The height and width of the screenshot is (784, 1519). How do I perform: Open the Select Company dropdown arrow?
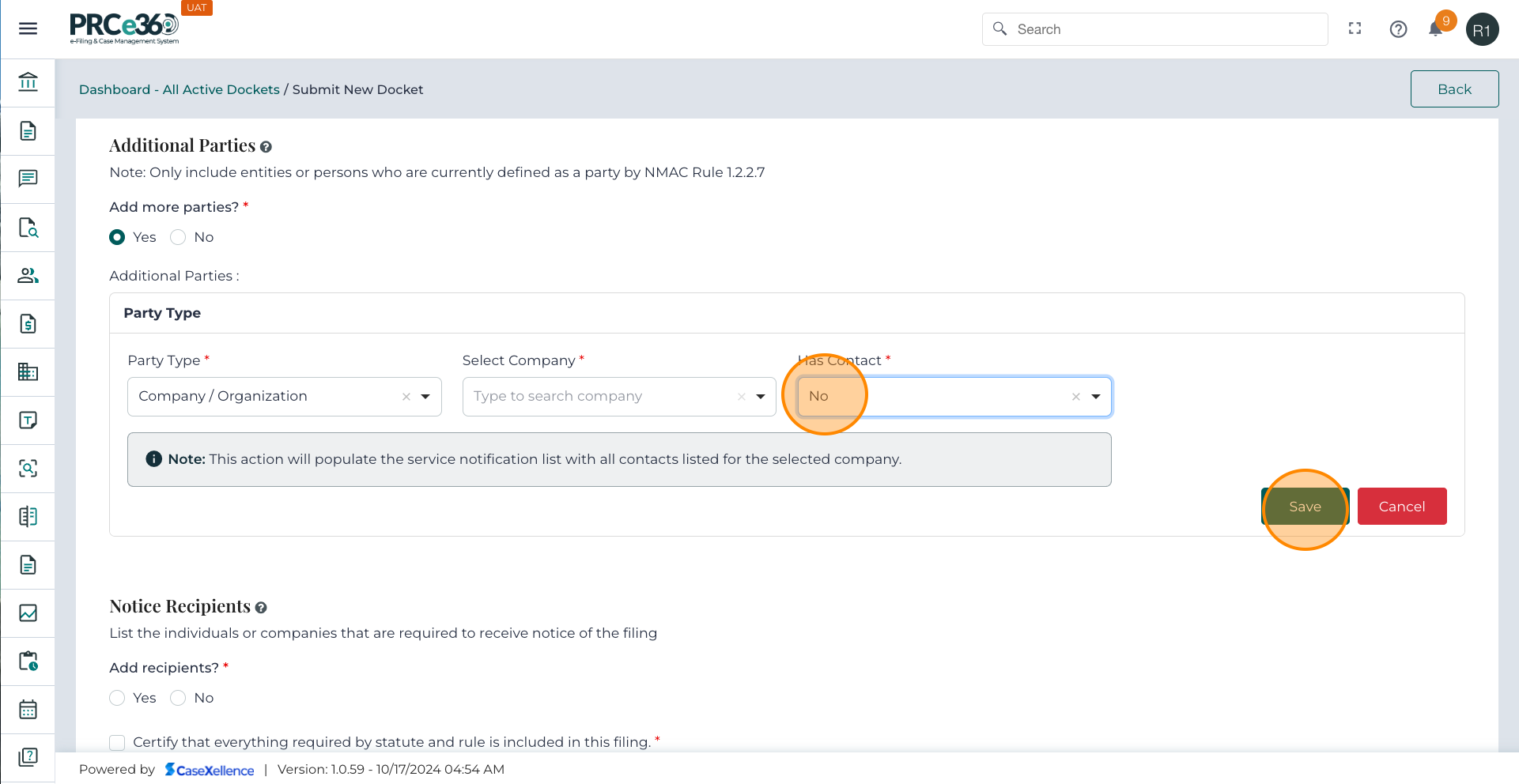coord(761,397)
